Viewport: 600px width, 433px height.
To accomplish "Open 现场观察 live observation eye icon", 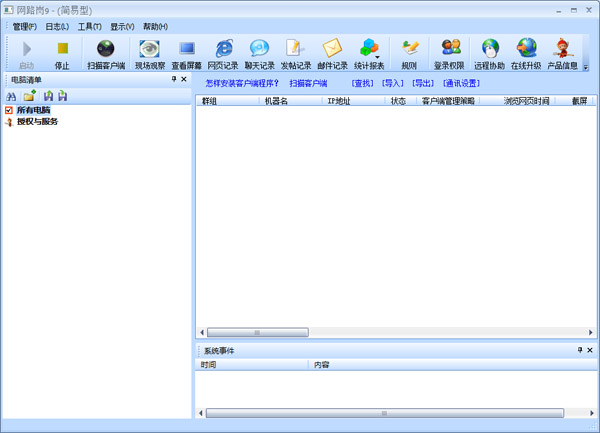I will pyautogui.click(x=150, y=49).
